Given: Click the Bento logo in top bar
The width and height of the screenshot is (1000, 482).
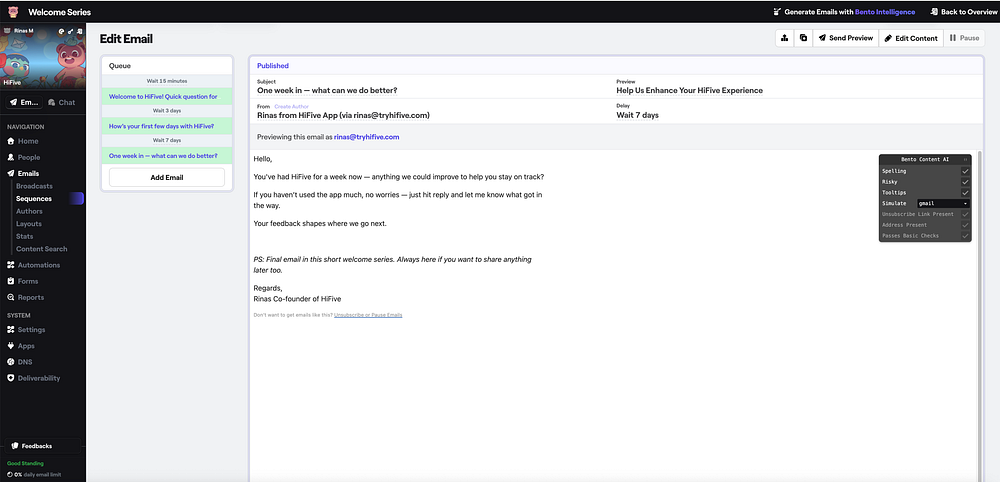Looking at the screenshot, I should pos(12,11).
